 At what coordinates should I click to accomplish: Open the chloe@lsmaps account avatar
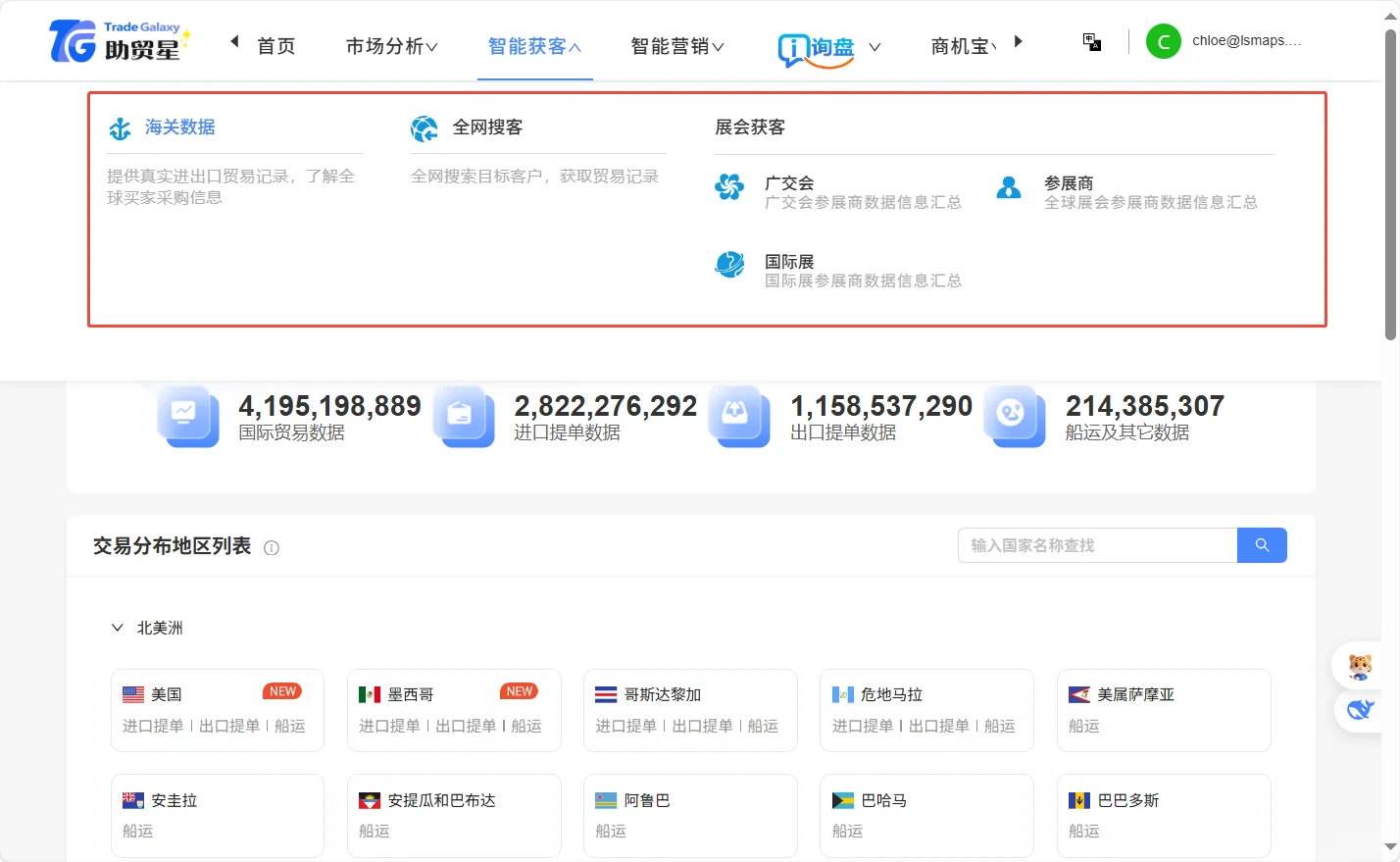tap(1163, 41)
